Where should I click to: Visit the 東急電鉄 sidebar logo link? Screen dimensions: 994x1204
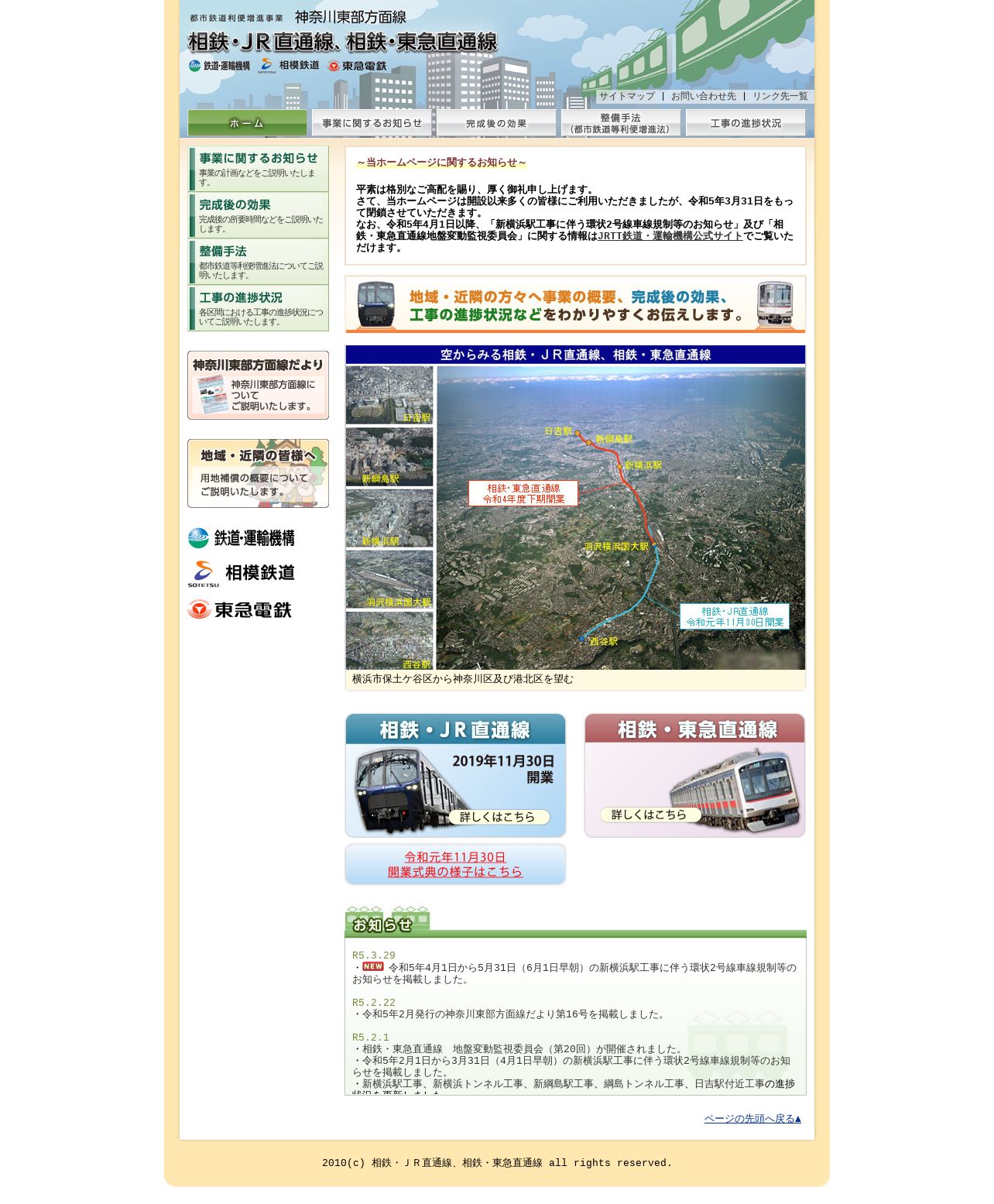[240, 609]
